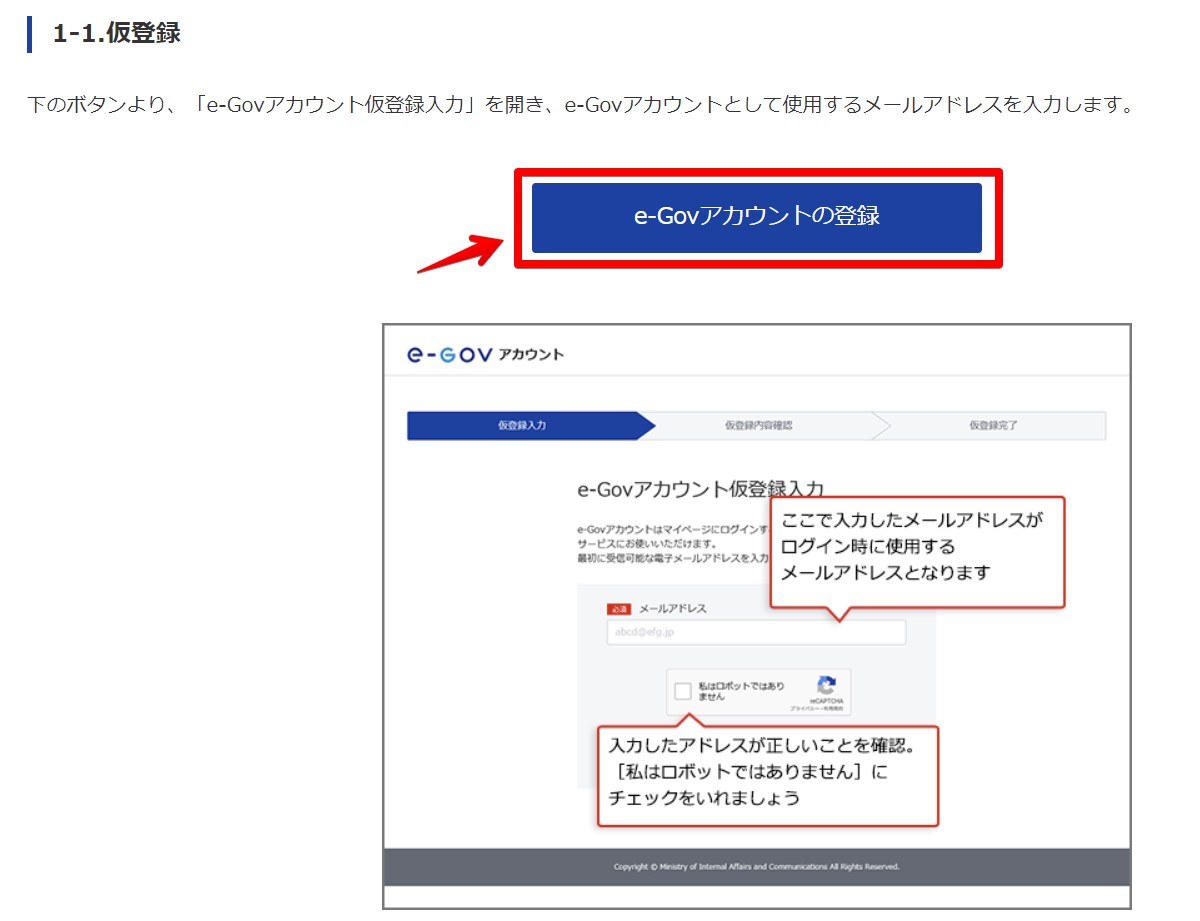Click the reCAPTCHA logo icon

point(826,685)
